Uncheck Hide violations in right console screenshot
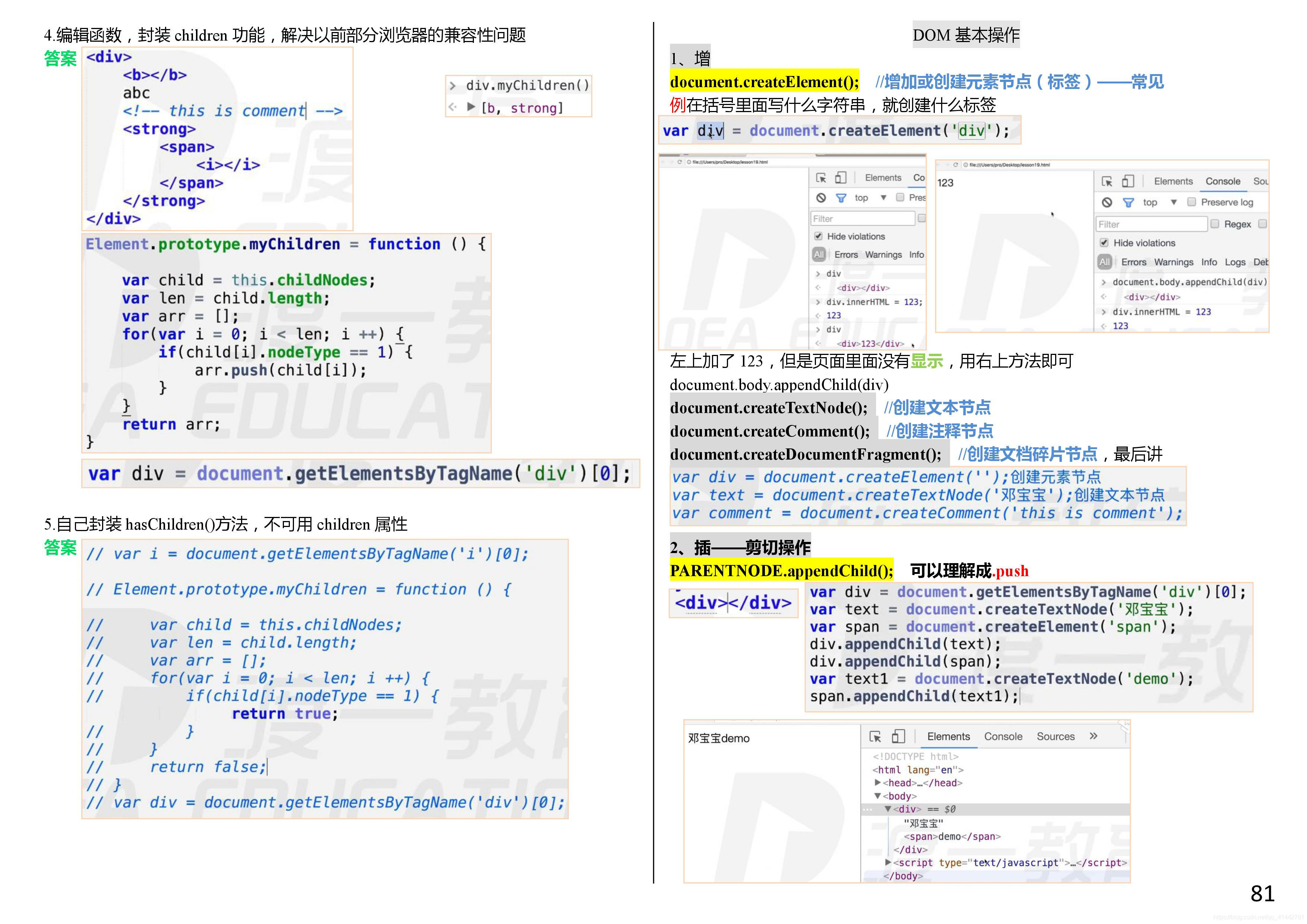Screen dimensions: 1307x924 pos(1104,243)
